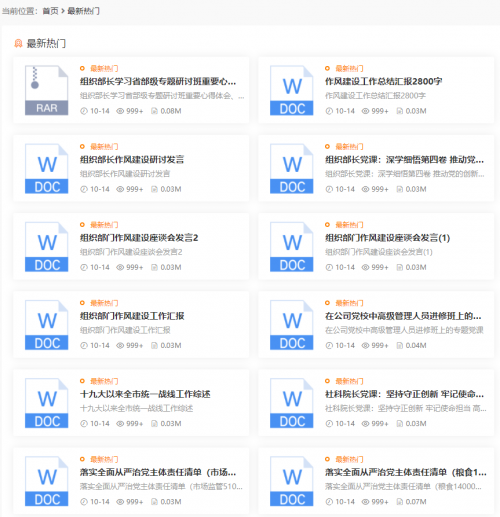Click the 最新热门 section ribbon icon
This screenshot has width=500, height=517.
coord(18,43)
